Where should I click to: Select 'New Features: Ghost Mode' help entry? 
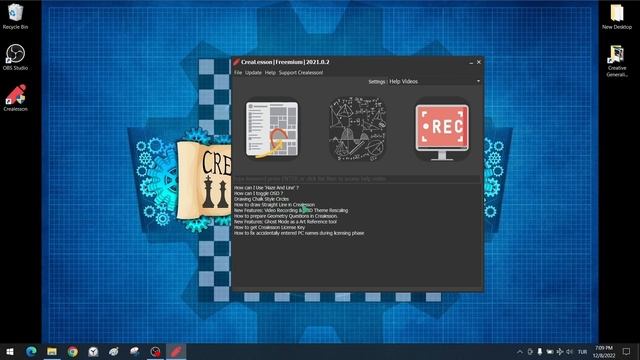(x=285, y=222)
